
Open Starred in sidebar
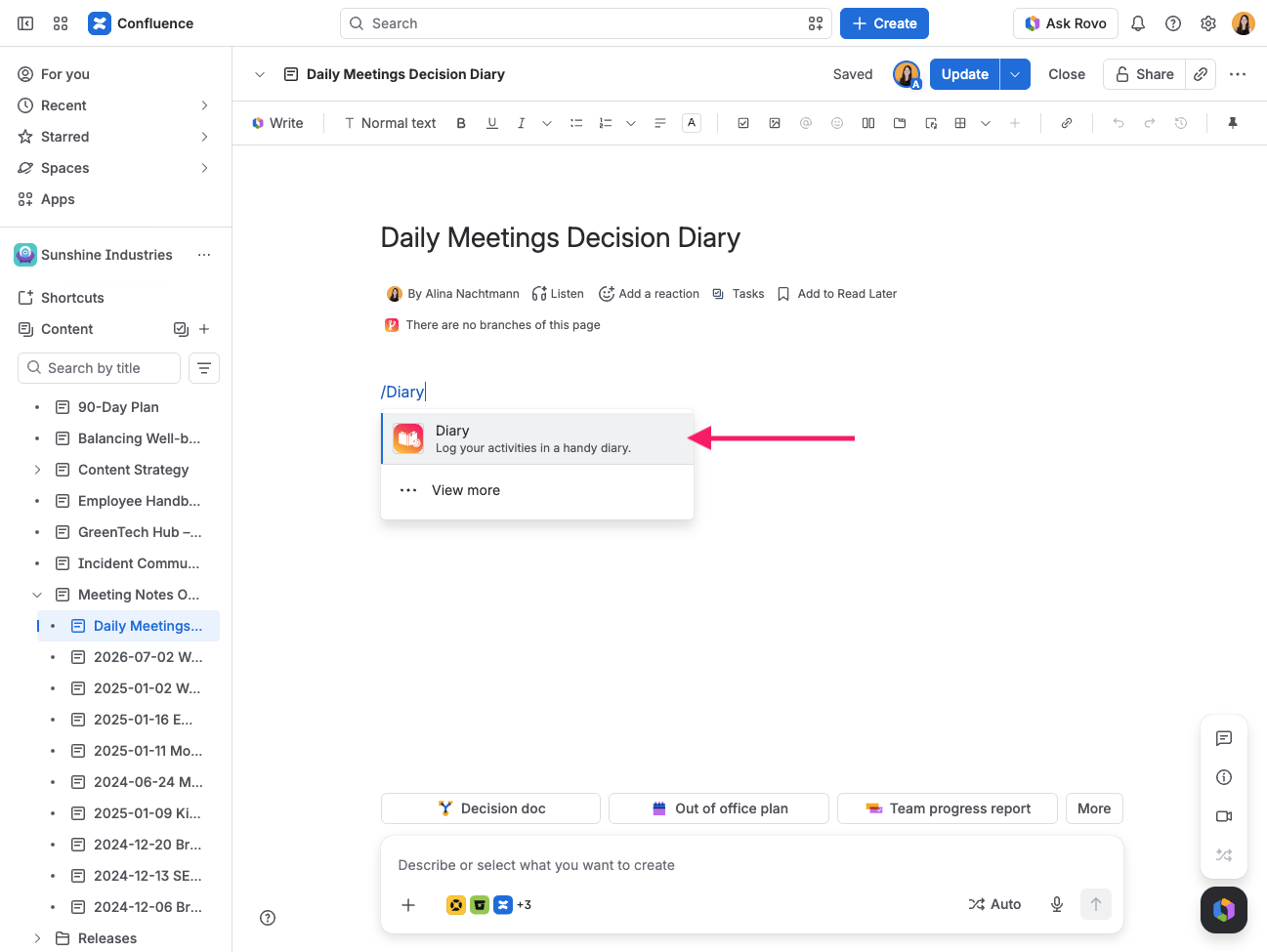tap(115, 137)
